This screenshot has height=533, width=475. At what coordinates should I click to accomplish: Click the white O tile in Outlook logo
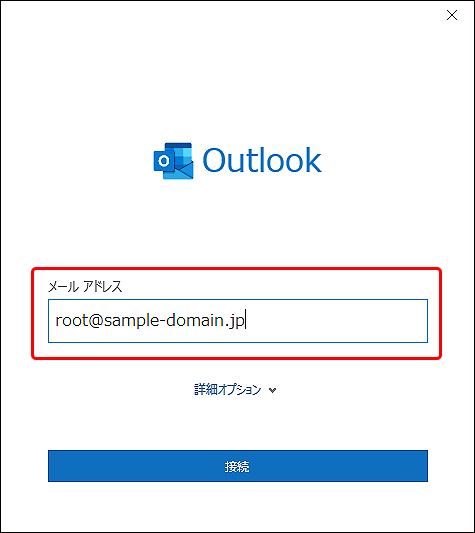[164, 161]
